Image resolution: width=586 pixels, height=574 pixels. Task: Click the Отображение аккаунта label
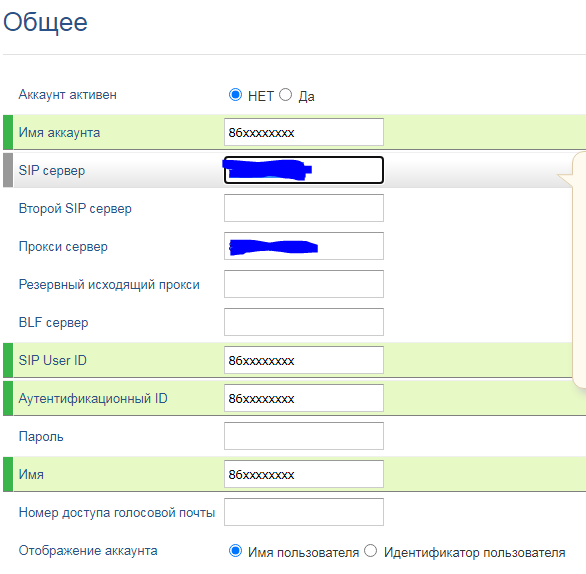point(88,550)
